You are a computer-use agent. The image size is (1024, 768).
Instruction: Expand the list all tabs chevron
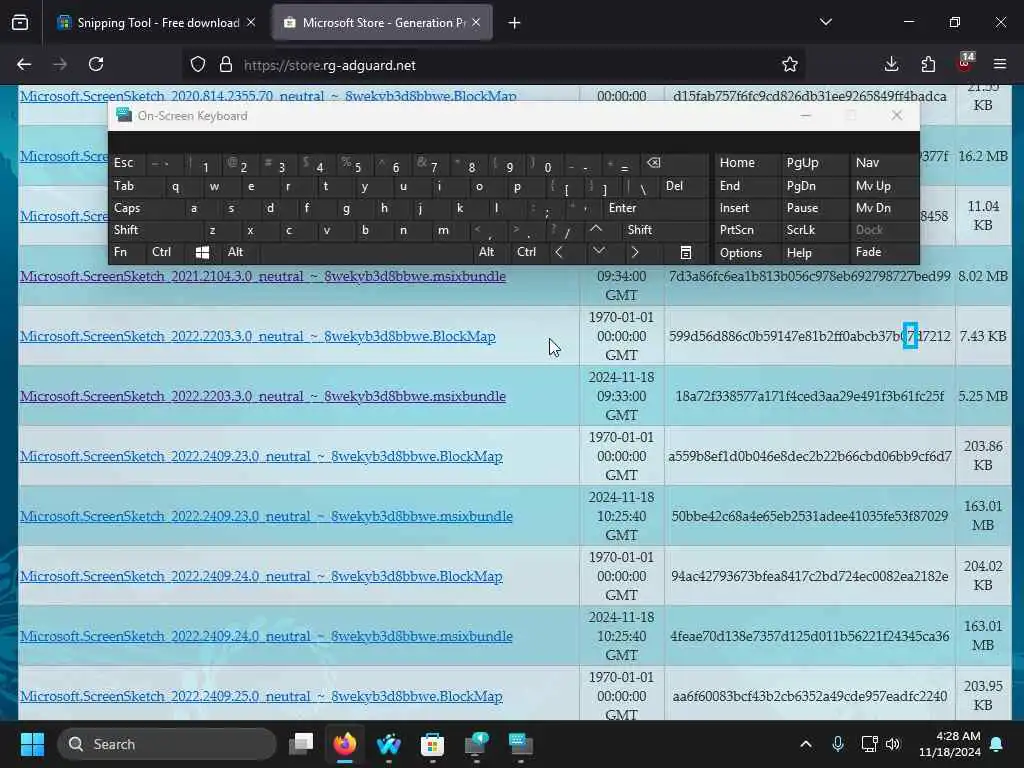click(x=825, y=22)
